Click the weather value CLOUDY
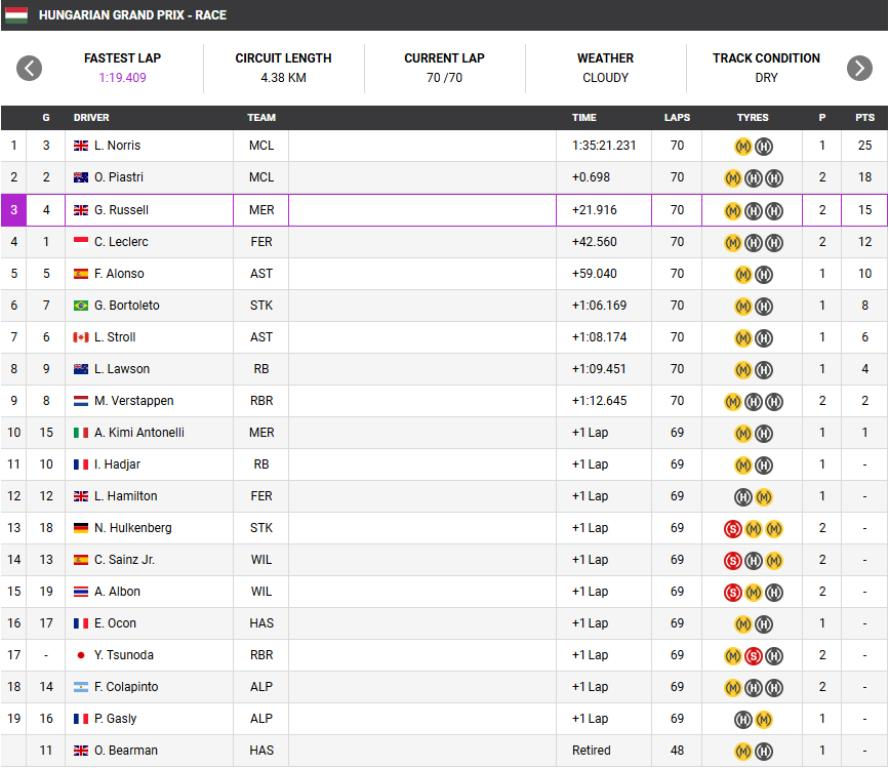The height and width of the screenshot is (768, 889). tap(606, 78)
